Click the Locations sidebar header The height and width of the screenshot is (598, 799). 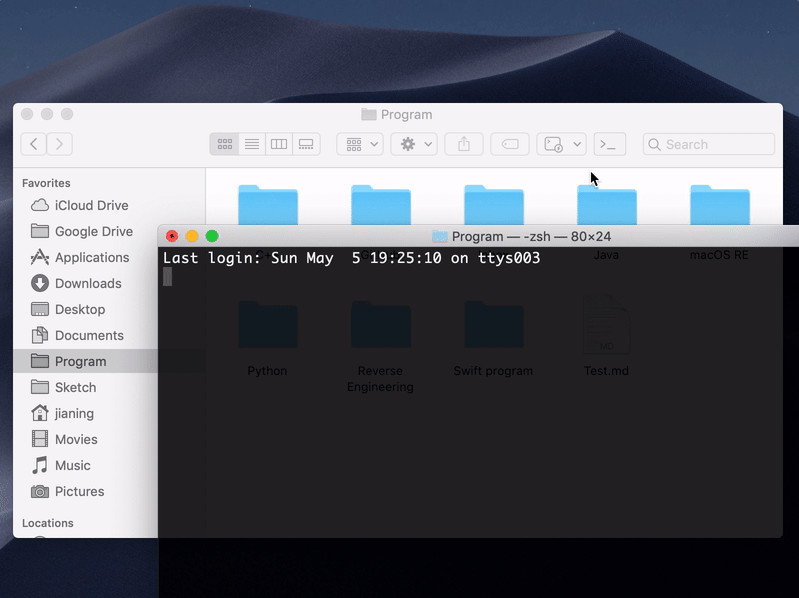47,523
